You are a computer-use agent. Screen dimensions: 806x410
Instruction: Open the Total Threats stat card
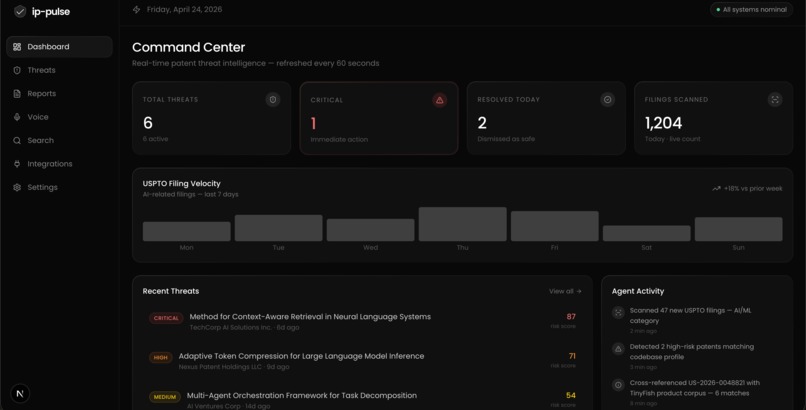pos(211,118)
